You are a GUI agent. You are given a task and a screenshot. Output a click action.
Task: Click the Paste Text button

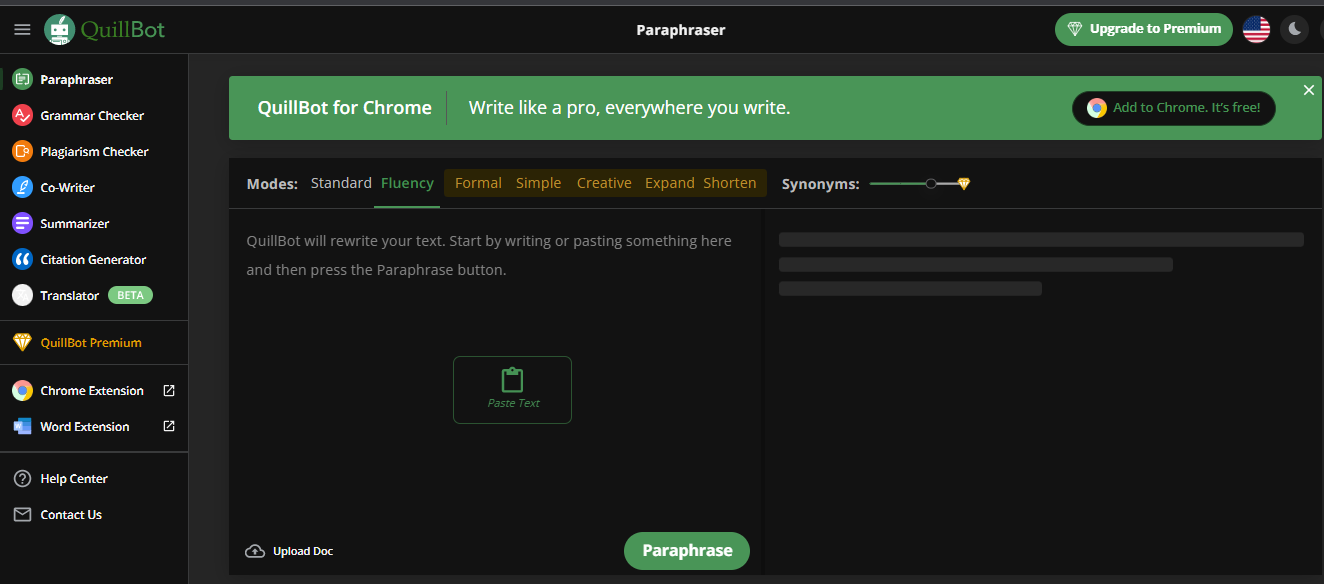pyautogui.click(x=513, y=390)
